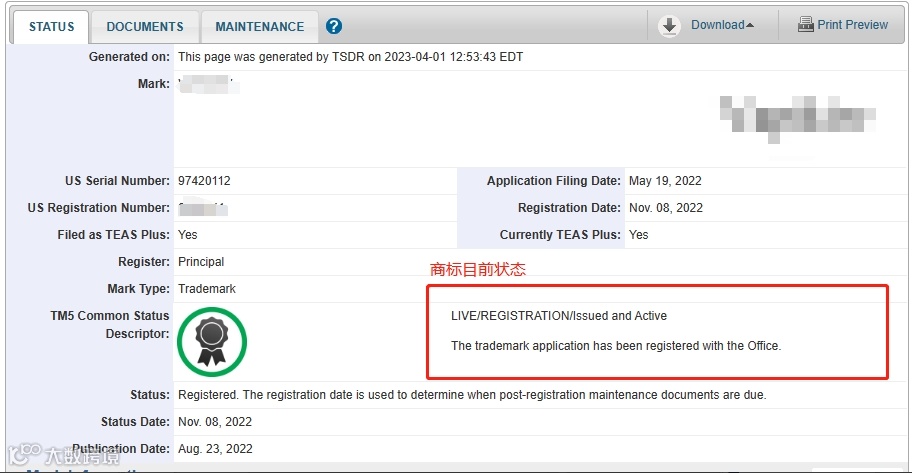Select registration date Nov. 08, 2022 in the Registration Date row
The image size is (912, 473).
665,208
